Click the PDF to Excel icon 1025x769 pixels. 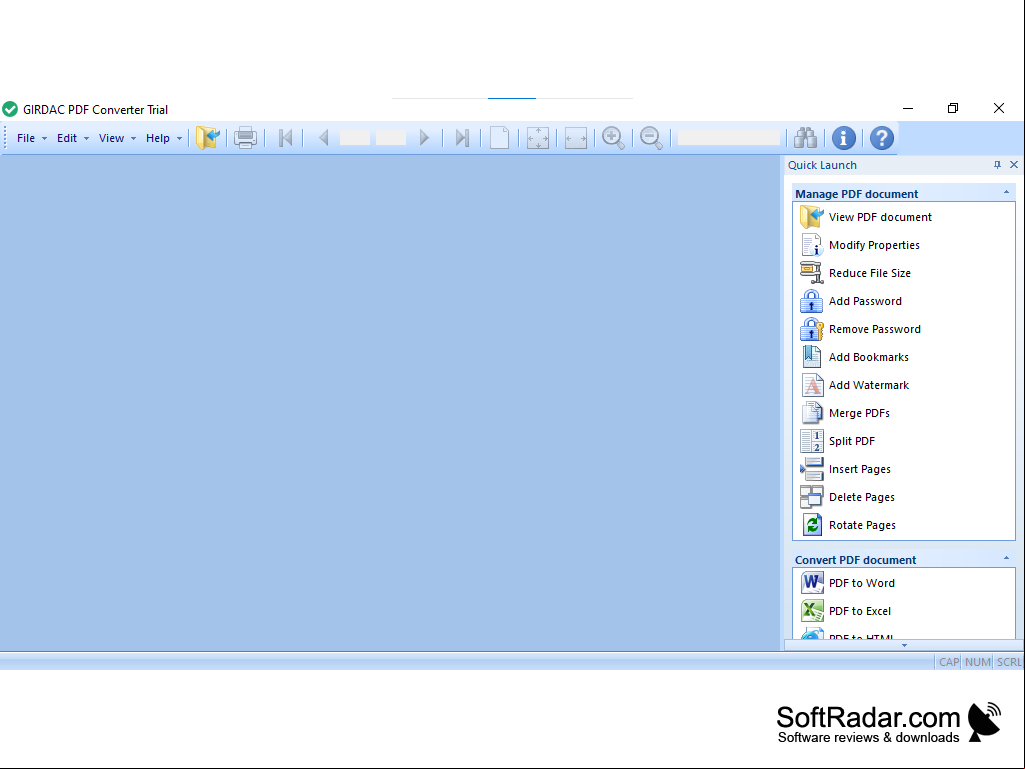[x=811, y=611]
